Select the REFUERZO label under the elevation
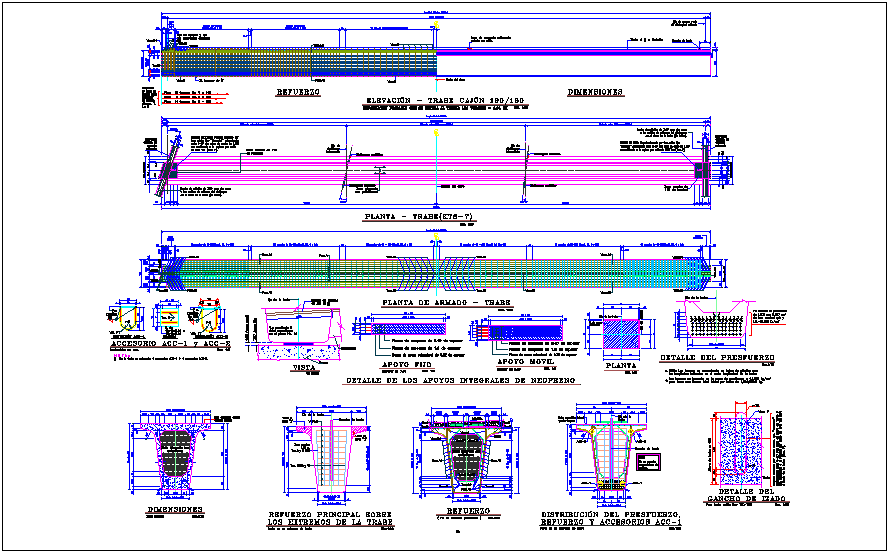The width and height of the screenshot is (891, 553). click(298, 92)
